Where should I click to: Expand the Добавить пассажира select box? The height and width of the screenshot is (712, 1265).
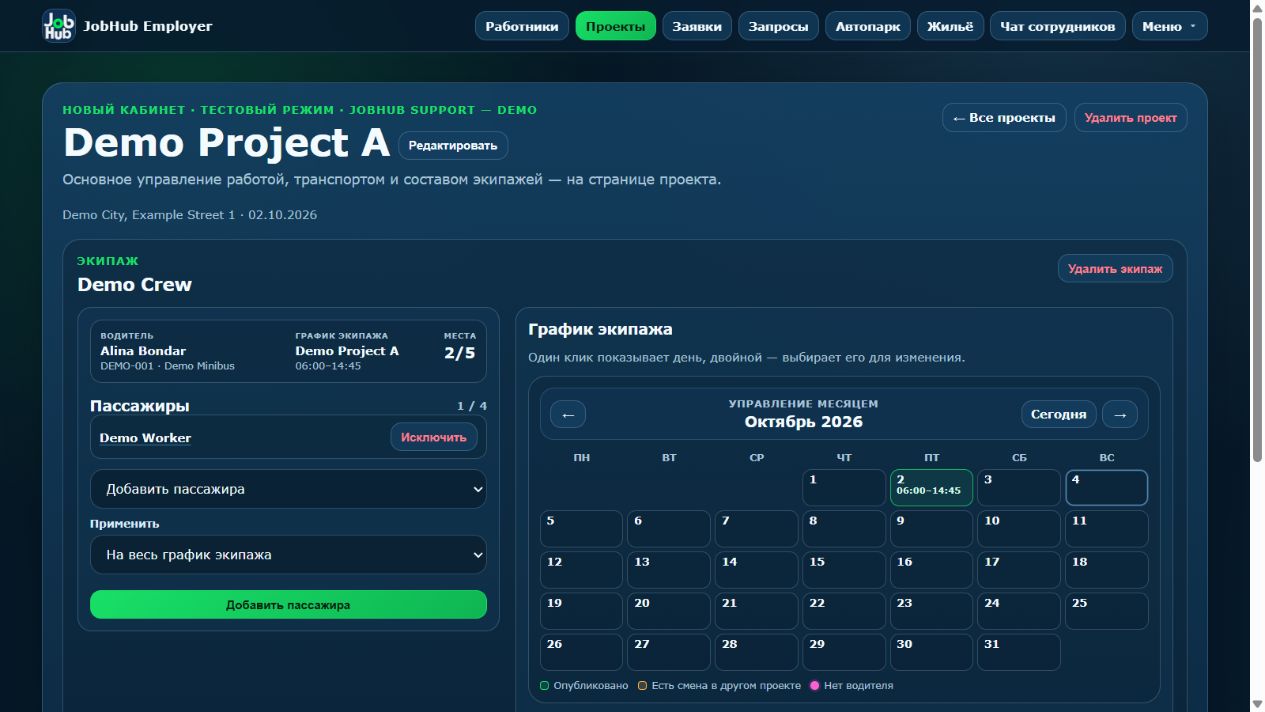point(288,490)
